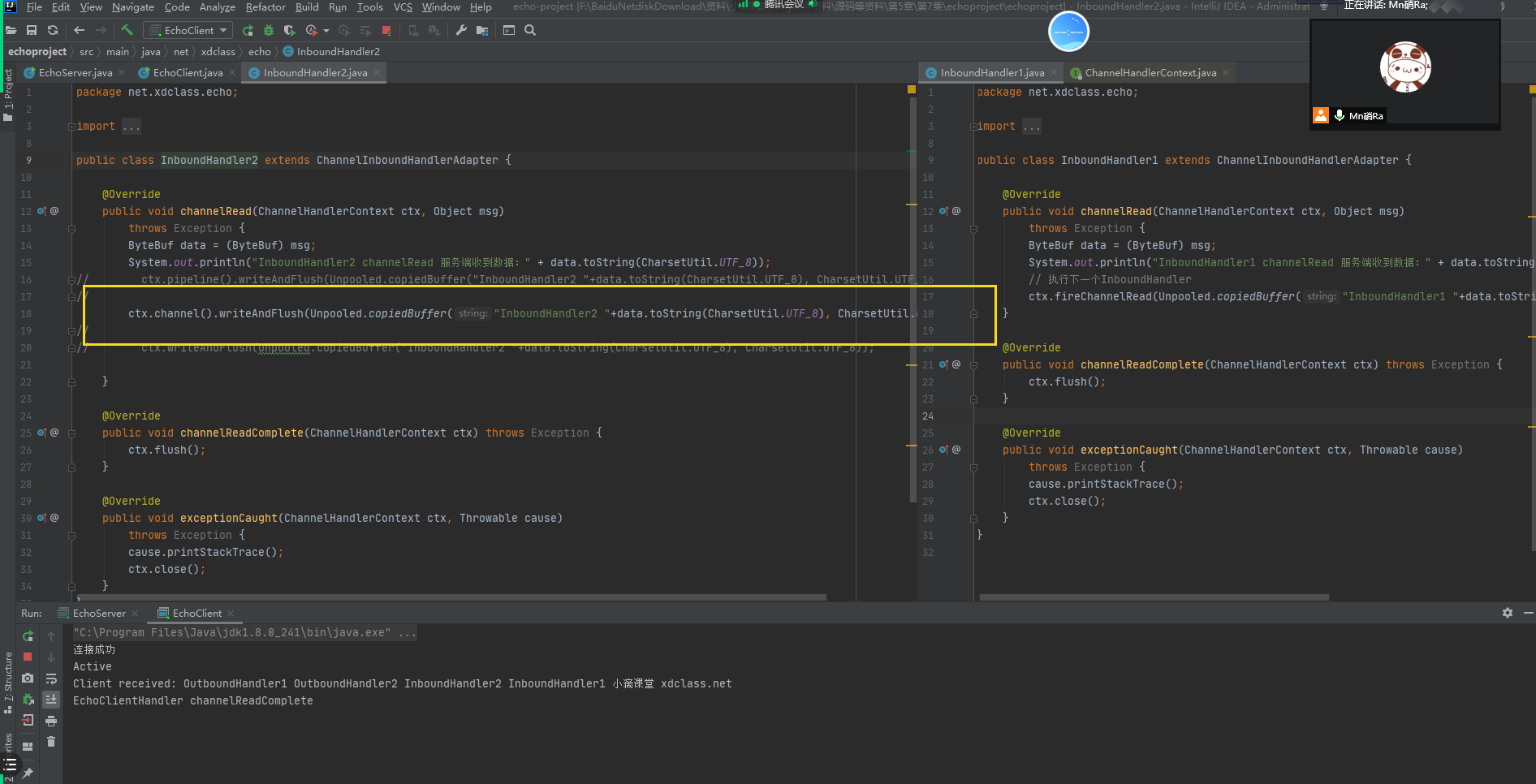Open the Settings wrench icon
This screenshot has height=784, width=1536.
[x=461, y=30]
